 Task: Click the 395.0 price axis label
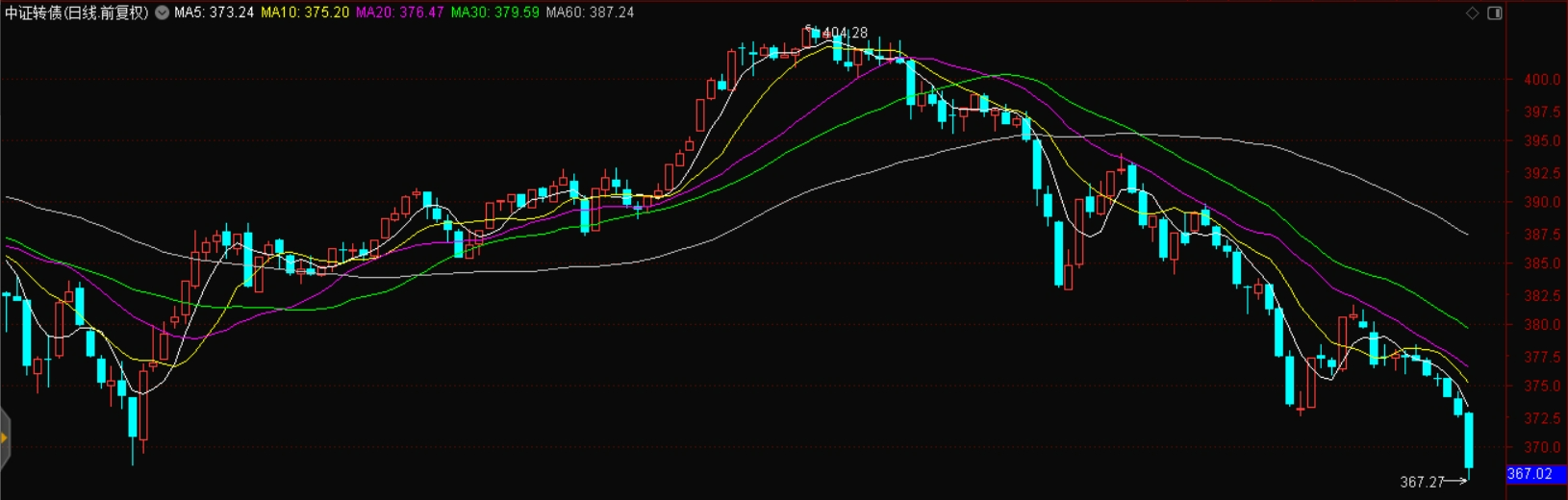click(1542, 140)
